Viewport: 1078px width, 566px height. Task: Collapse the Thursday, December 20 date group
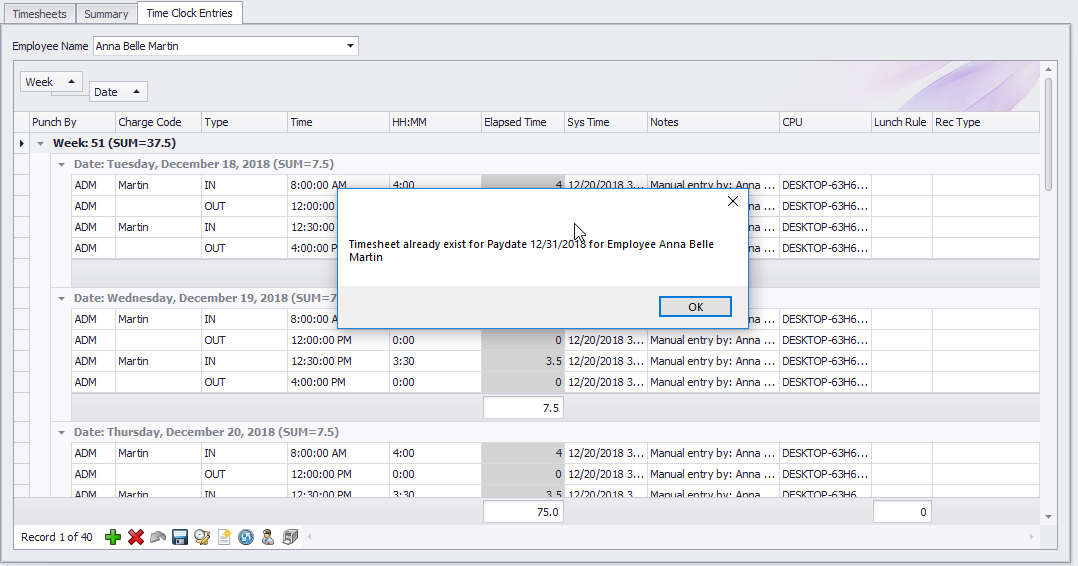click(x=62, y=432)
